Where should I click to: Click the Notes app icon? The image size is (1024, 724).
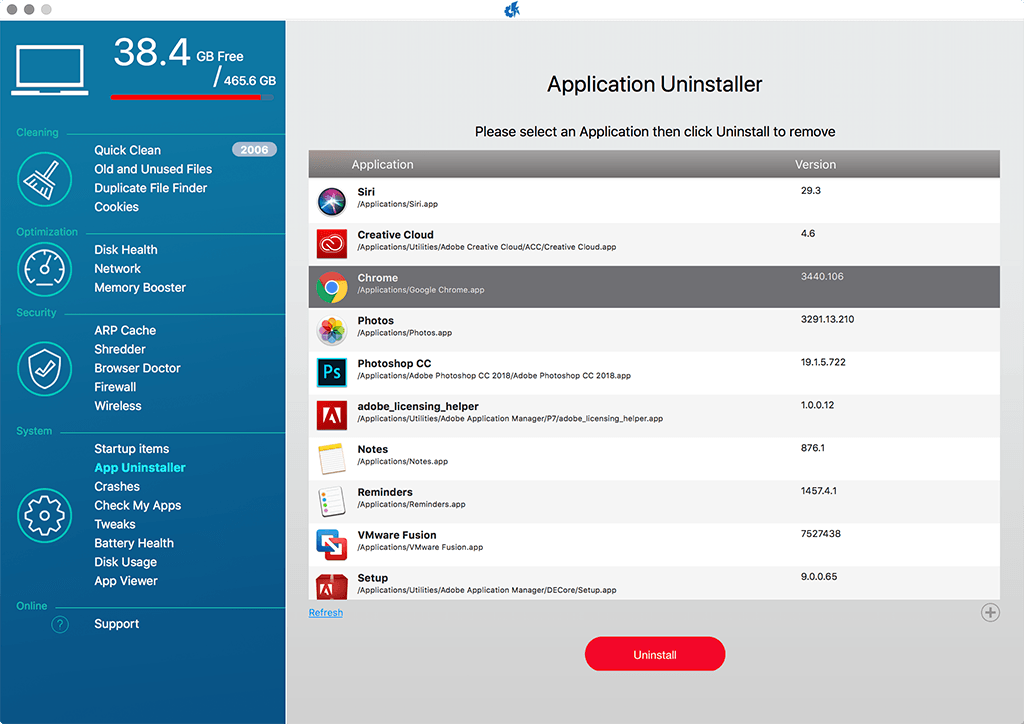332,459
